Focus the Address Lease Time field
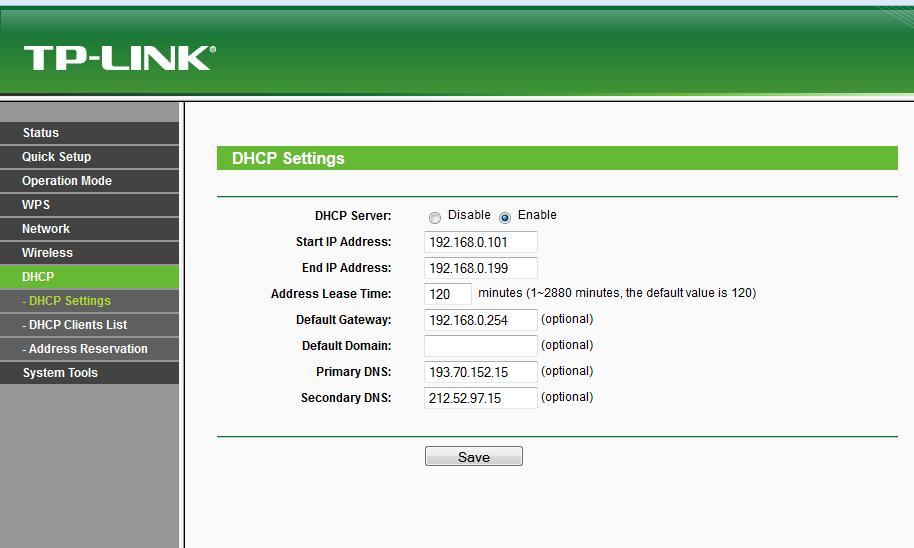 tap(447, 294)
